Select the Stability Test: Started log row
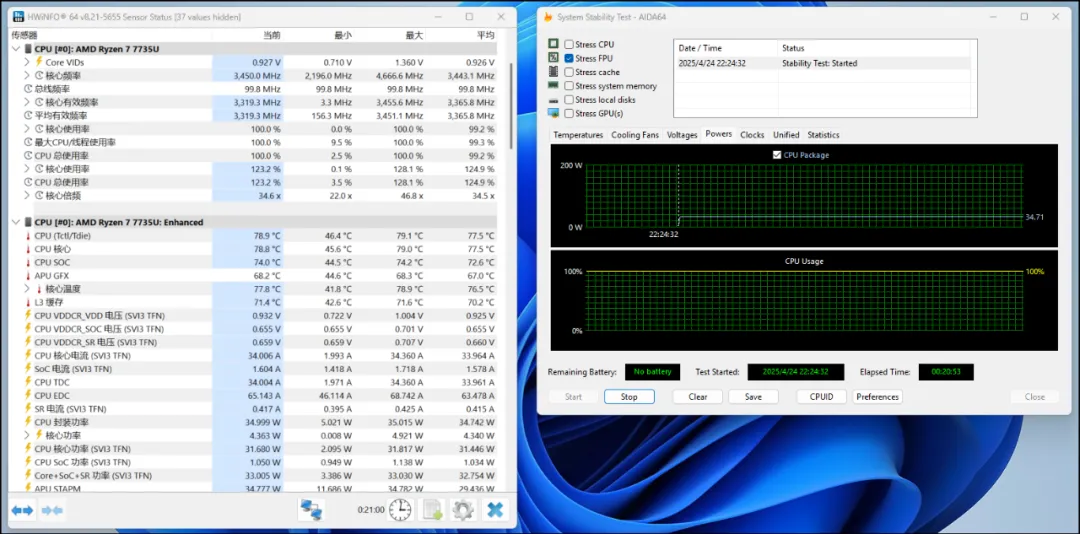 click(x=822, y=63)
